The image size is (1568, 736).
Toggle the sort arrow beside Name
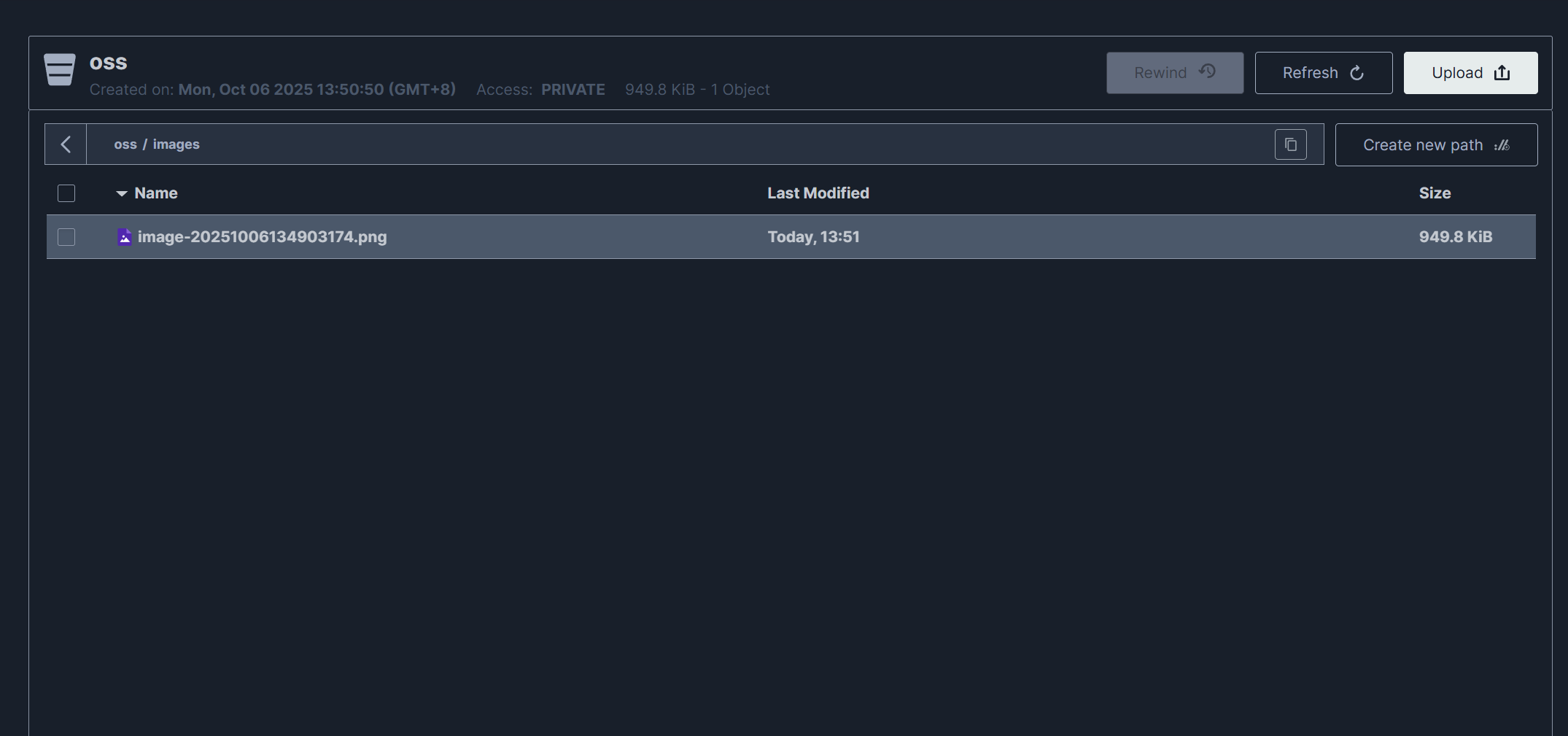[122, 193]
